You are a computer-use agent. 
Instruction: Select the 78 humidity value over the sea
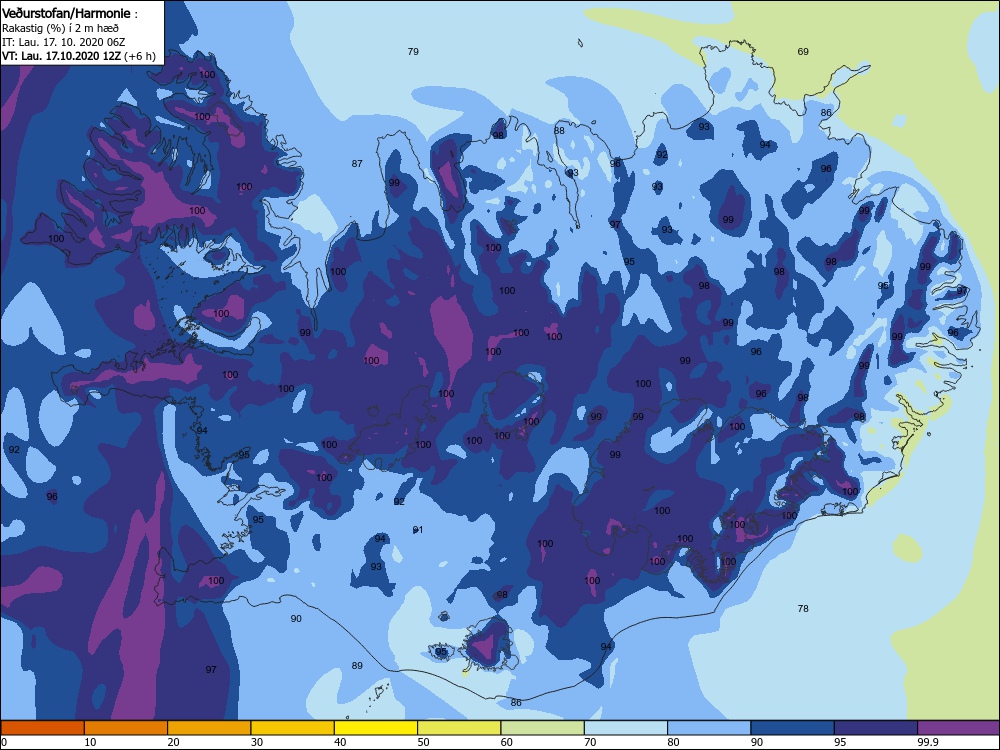(x=803, y=608)
